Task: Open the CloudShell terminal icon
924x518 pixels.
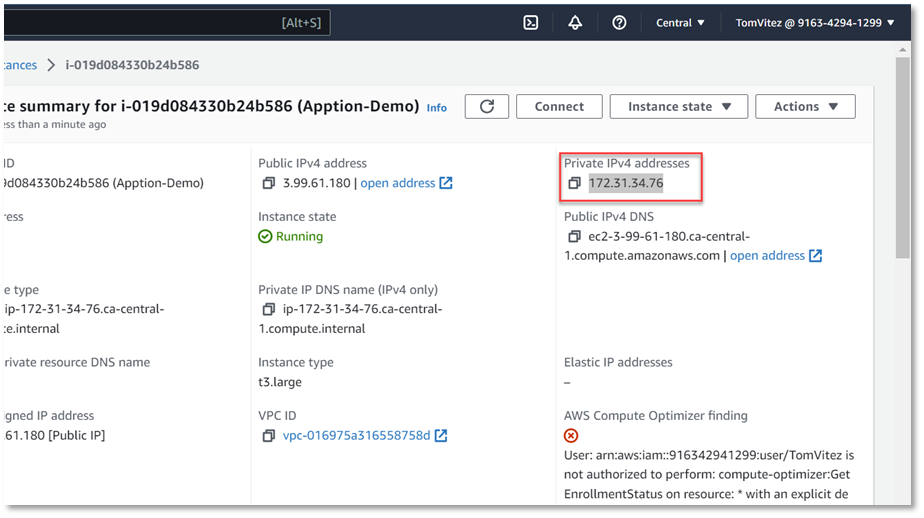Action: [x=531, y=23]
